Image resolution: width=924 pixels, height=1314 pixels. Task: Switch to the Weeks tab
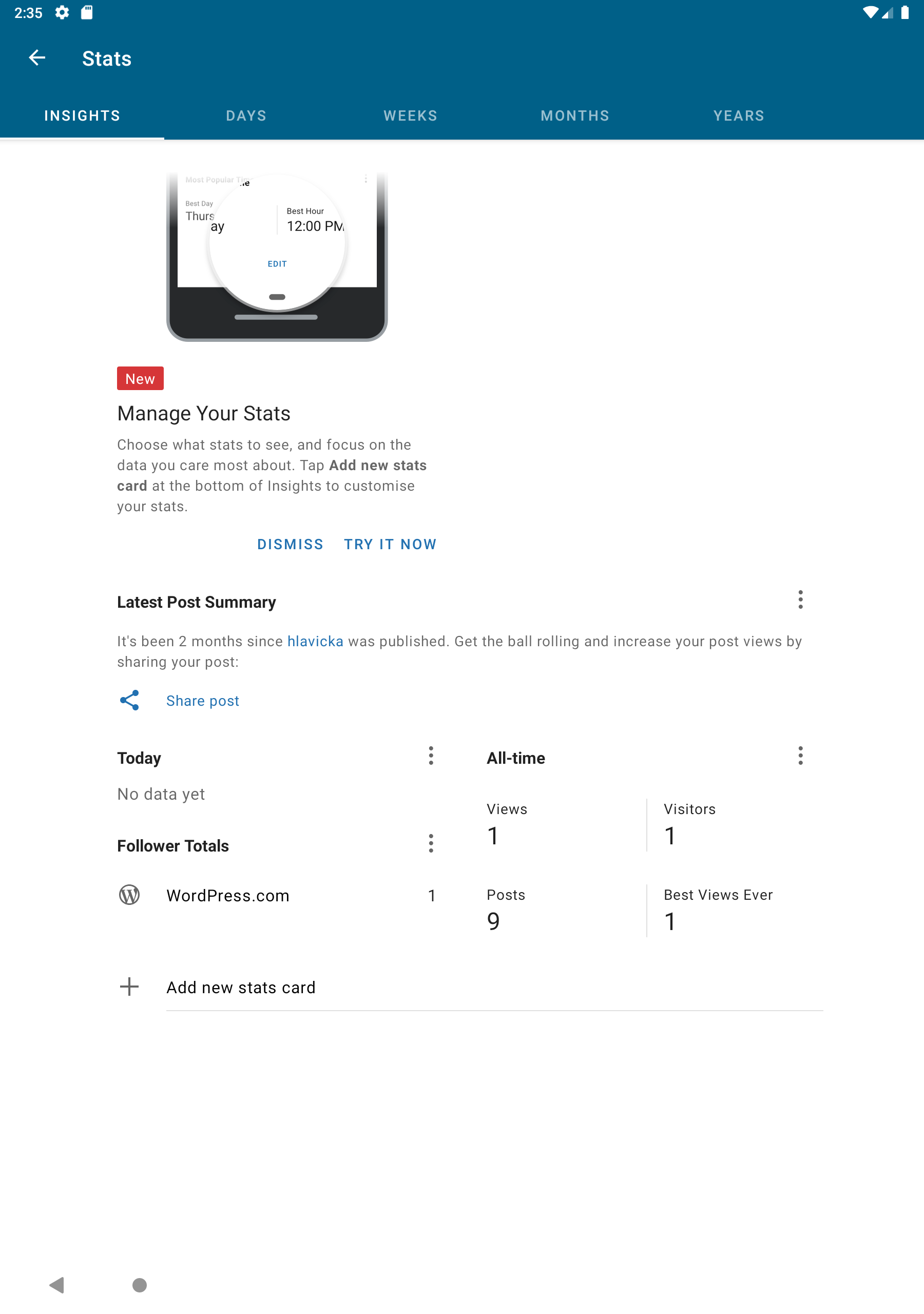[x=411, y=115]
